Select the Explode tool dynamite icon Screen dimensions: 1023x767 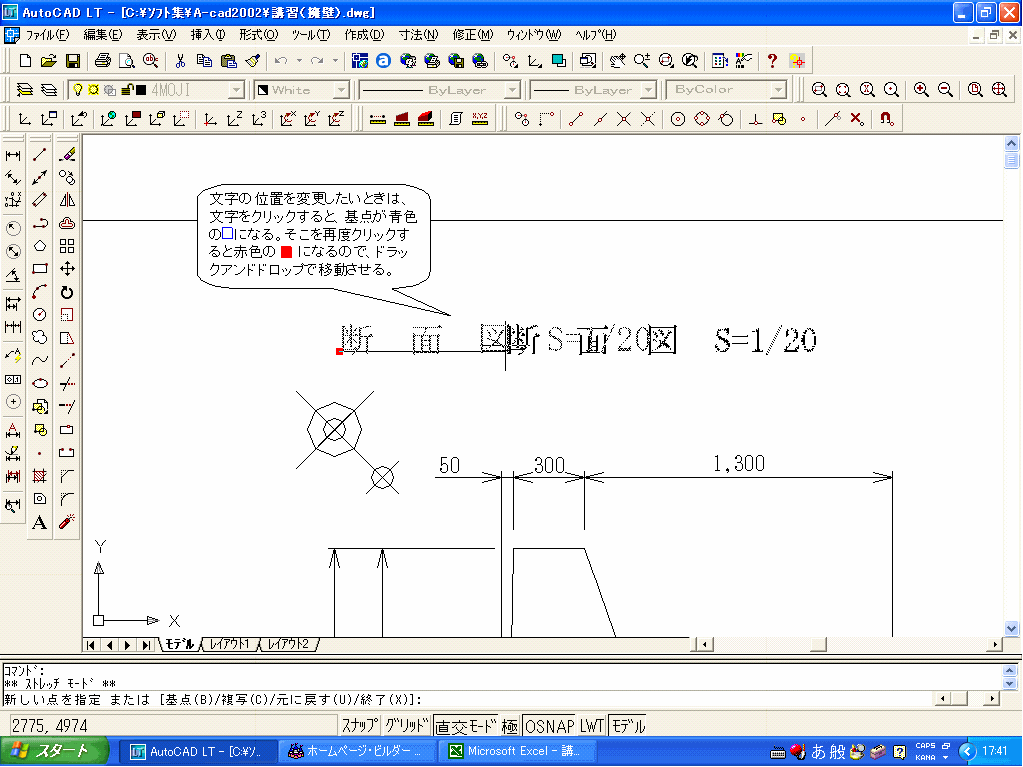pos(67,522)
